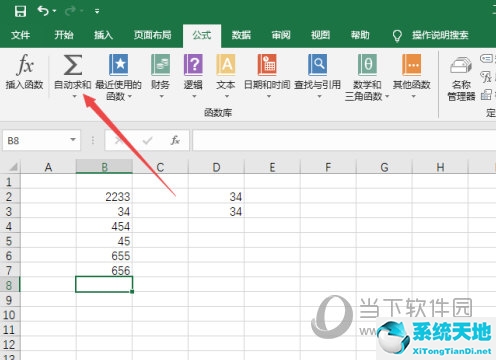Click the 操作说明搜索 search box
This screenshot has height=360, width=496.
(x=440, y=35)
